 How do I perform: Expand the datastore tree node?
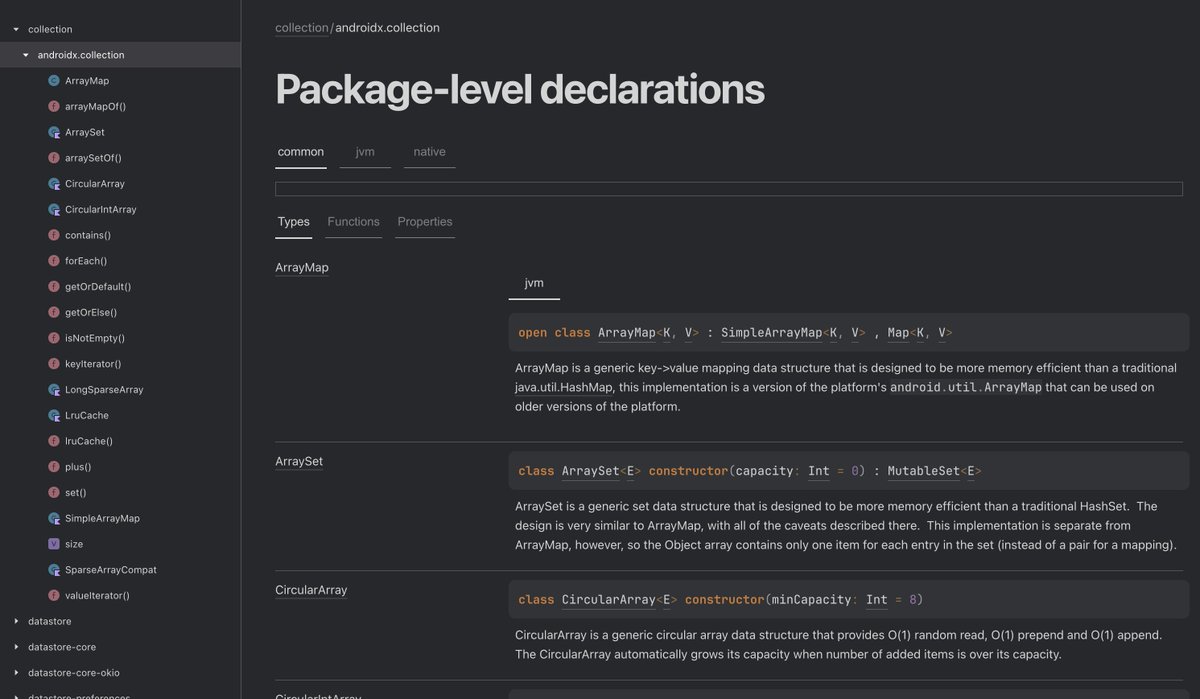16,621
